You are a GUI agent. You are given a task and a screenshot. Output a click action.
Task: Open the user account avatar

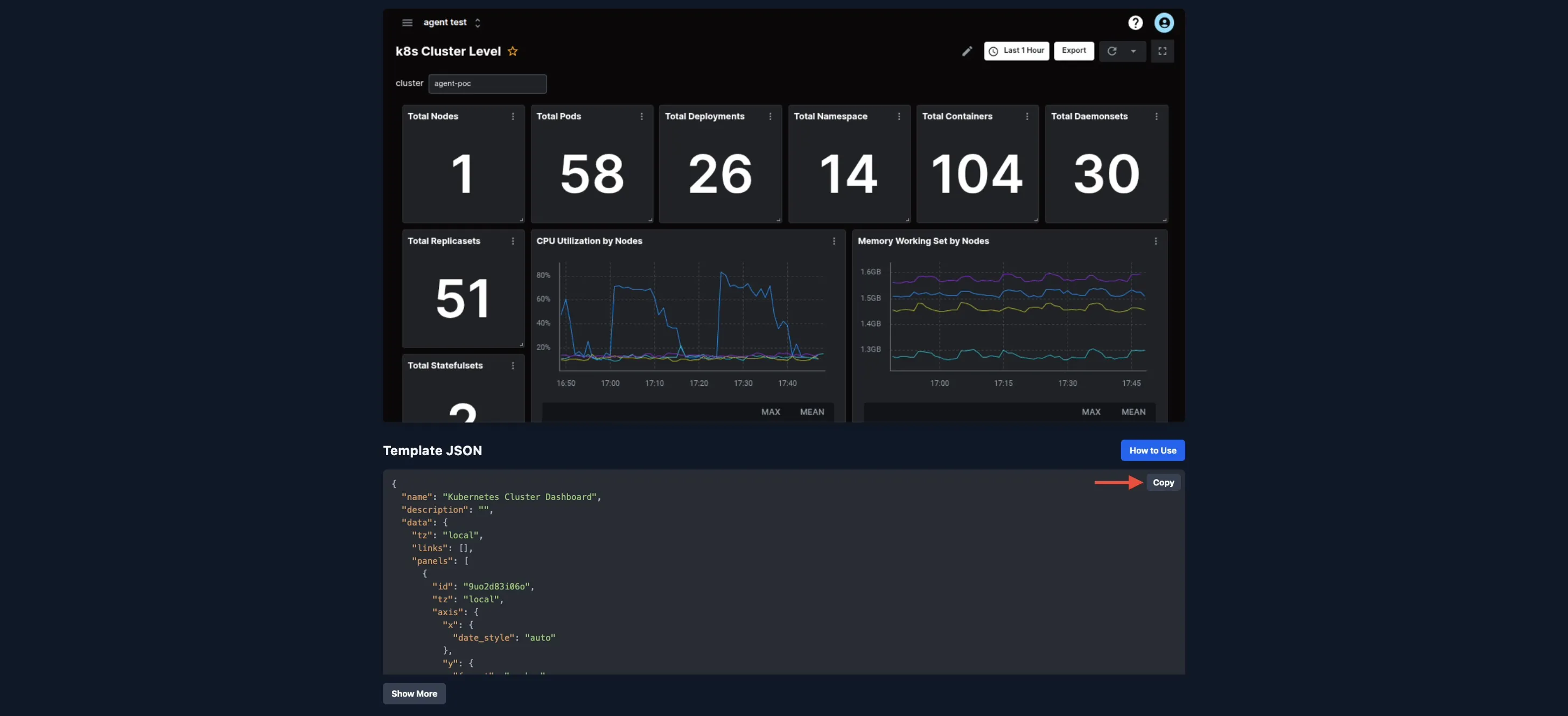[x=1164, y=23]
